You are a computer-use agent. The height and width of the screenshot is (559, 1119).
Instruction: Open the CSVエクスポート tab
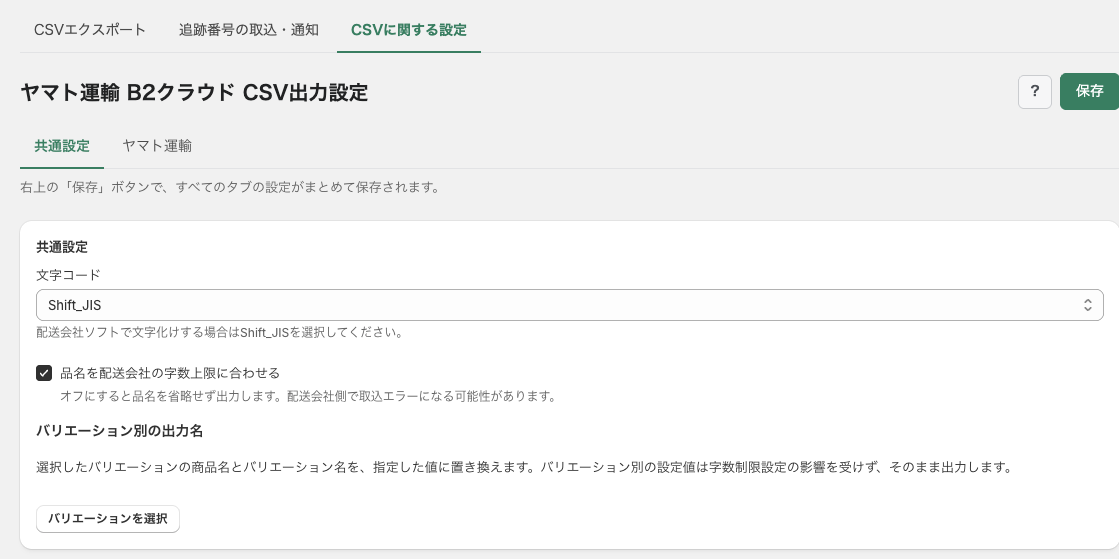point(90,30)
